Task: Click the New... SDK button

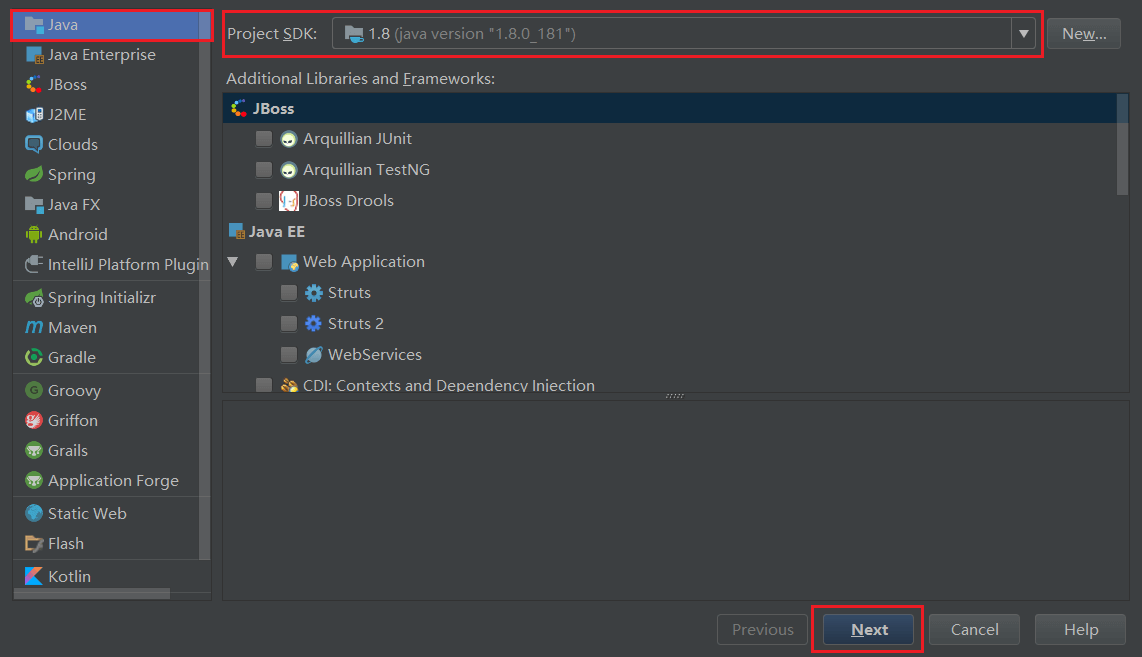Action: click(1084, 34)
